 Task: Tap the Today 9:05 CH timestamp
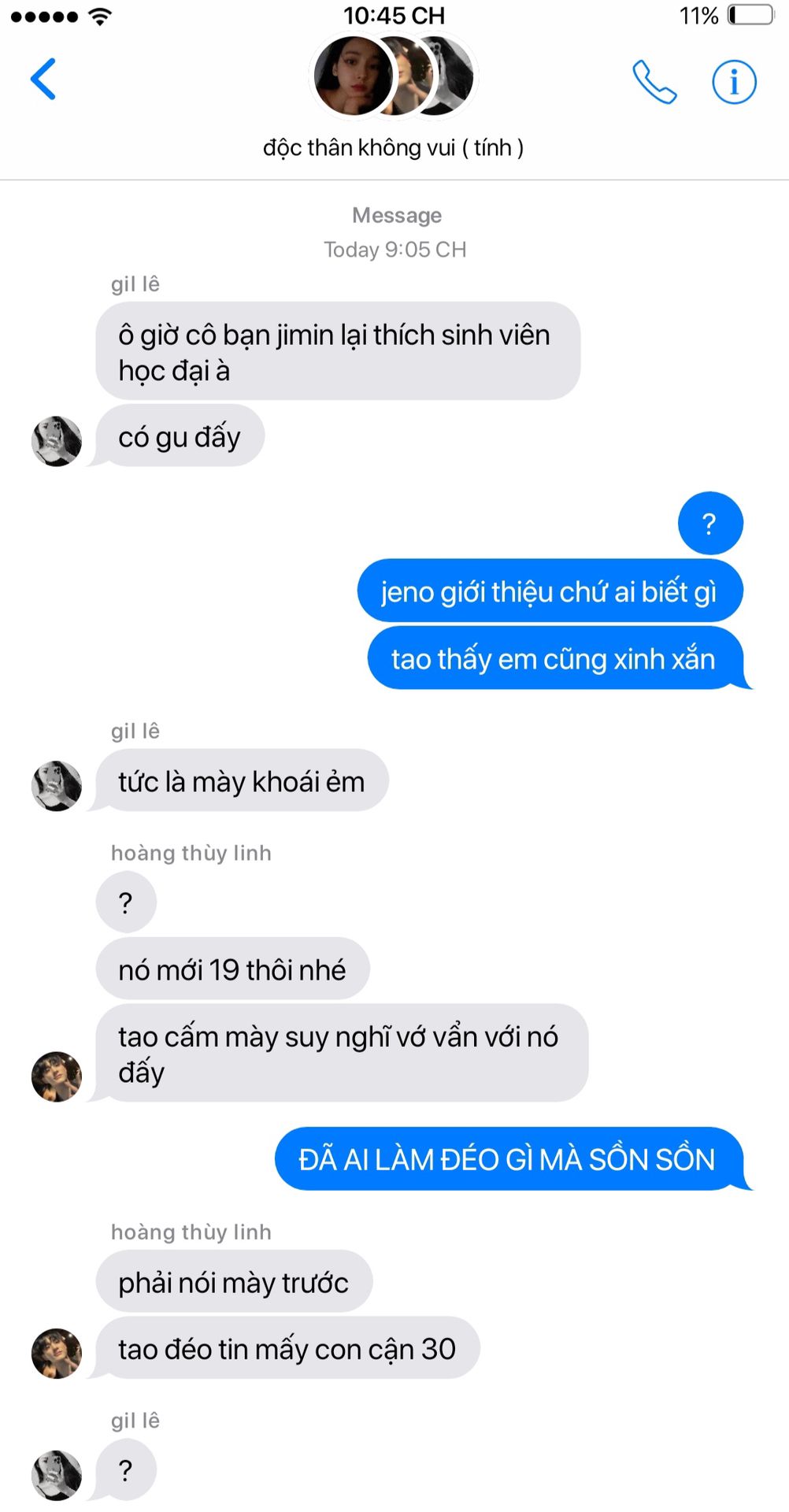coord(394,250)
